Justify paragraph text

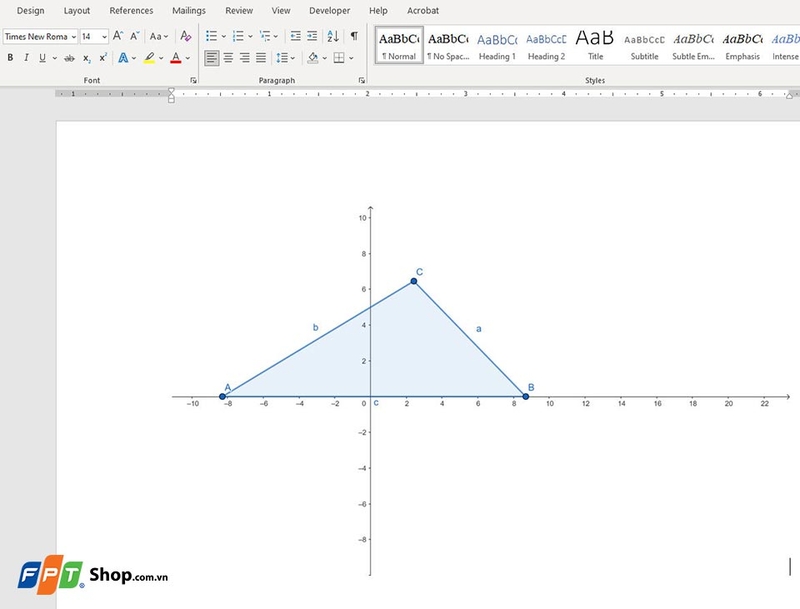[x=261, y=58]
